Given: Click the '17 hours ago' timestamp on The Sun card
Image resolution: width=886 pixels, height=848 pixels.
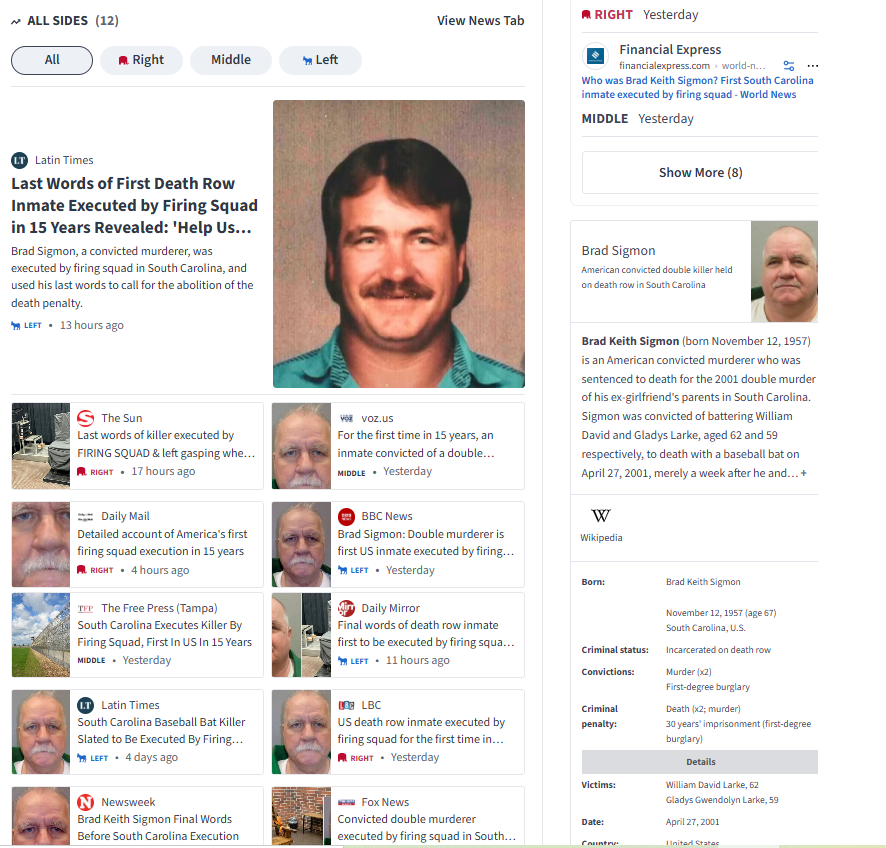Looking at the screenshot, I should click(x=163, y=471).
